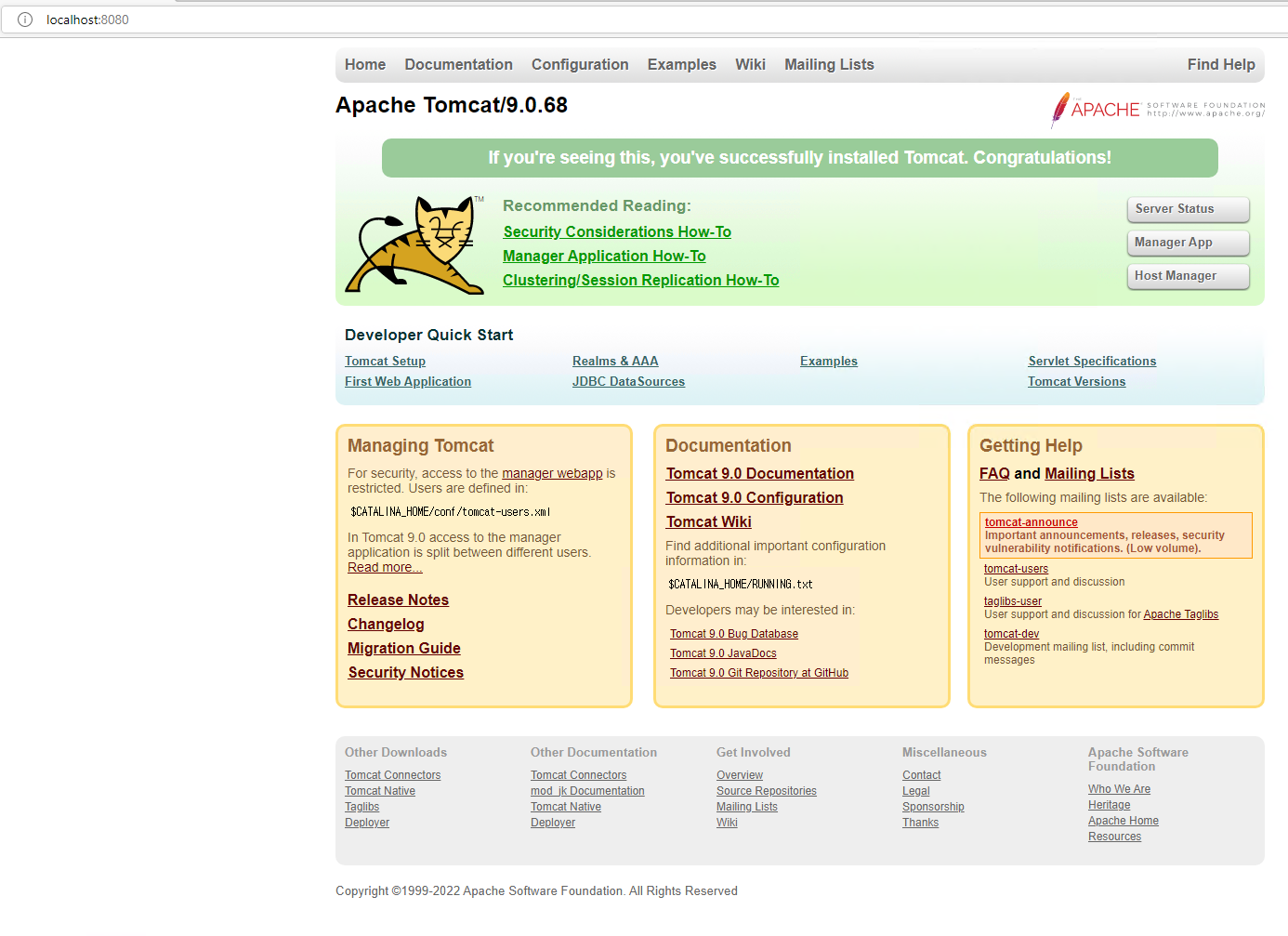Screen dimensions: 1288x936
Task: Open the Overview link under Get Involved
Action: pyautogui.click(x=740, y=775)
